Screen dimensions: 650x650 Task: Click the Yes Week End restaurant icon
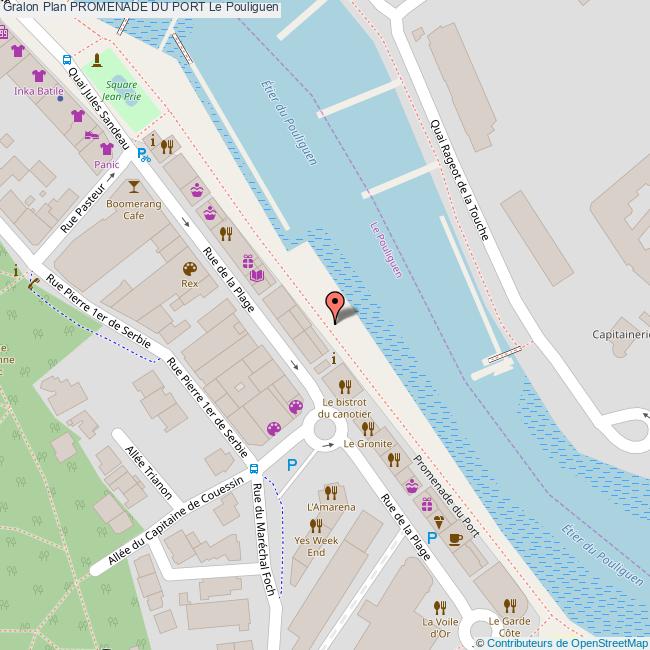316,526
